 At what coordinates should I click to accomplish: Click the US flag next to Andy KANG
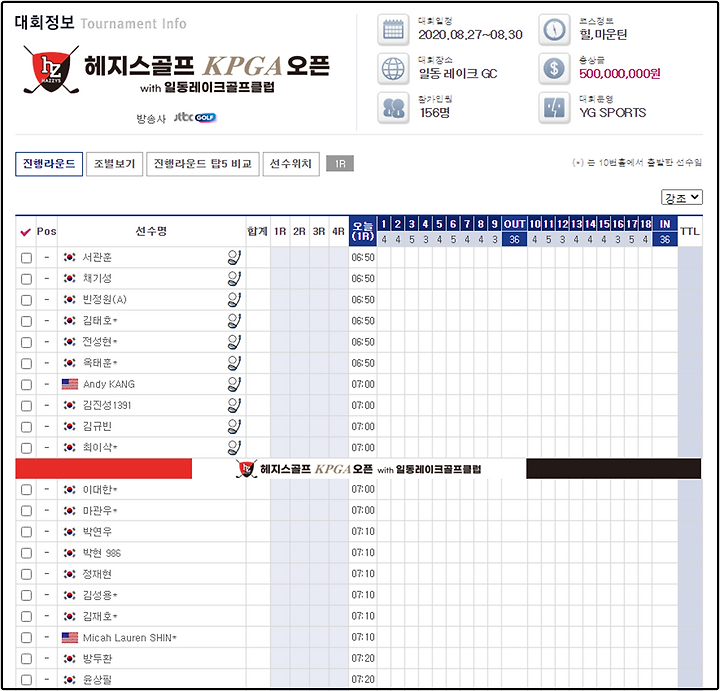tap(70, 384)
